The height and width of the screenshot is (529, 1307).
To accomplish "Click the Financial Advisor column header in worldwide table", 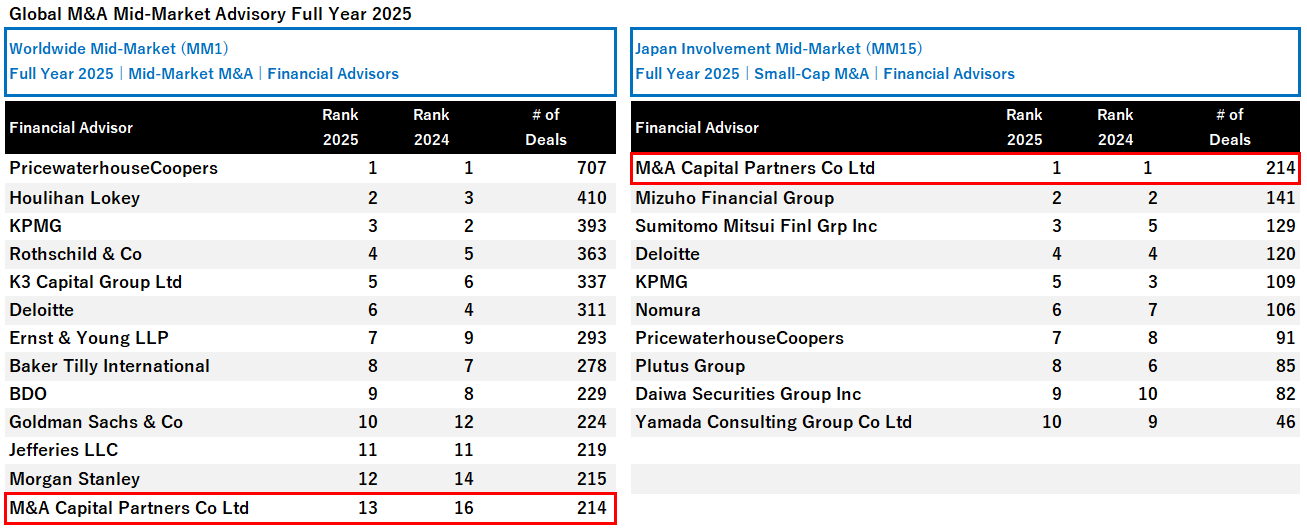I will (71, 128).
